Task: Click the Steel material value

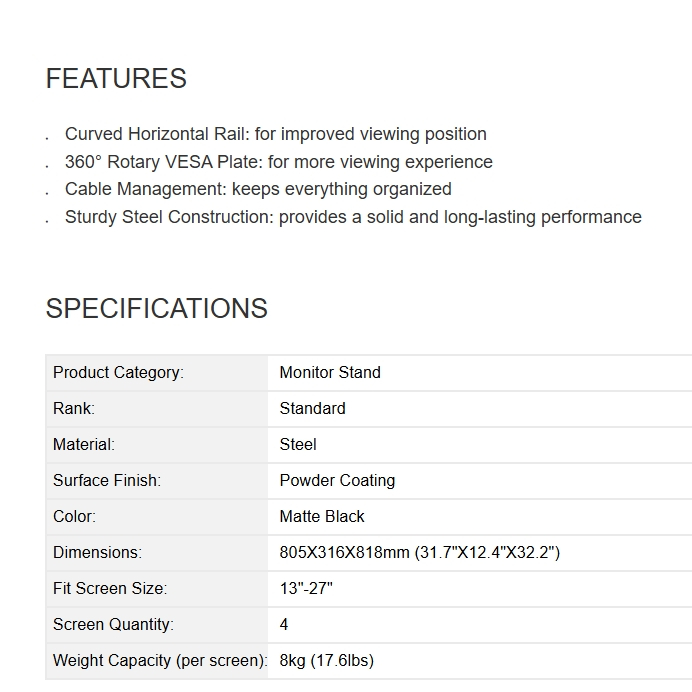Action: (x=298, y=444)
